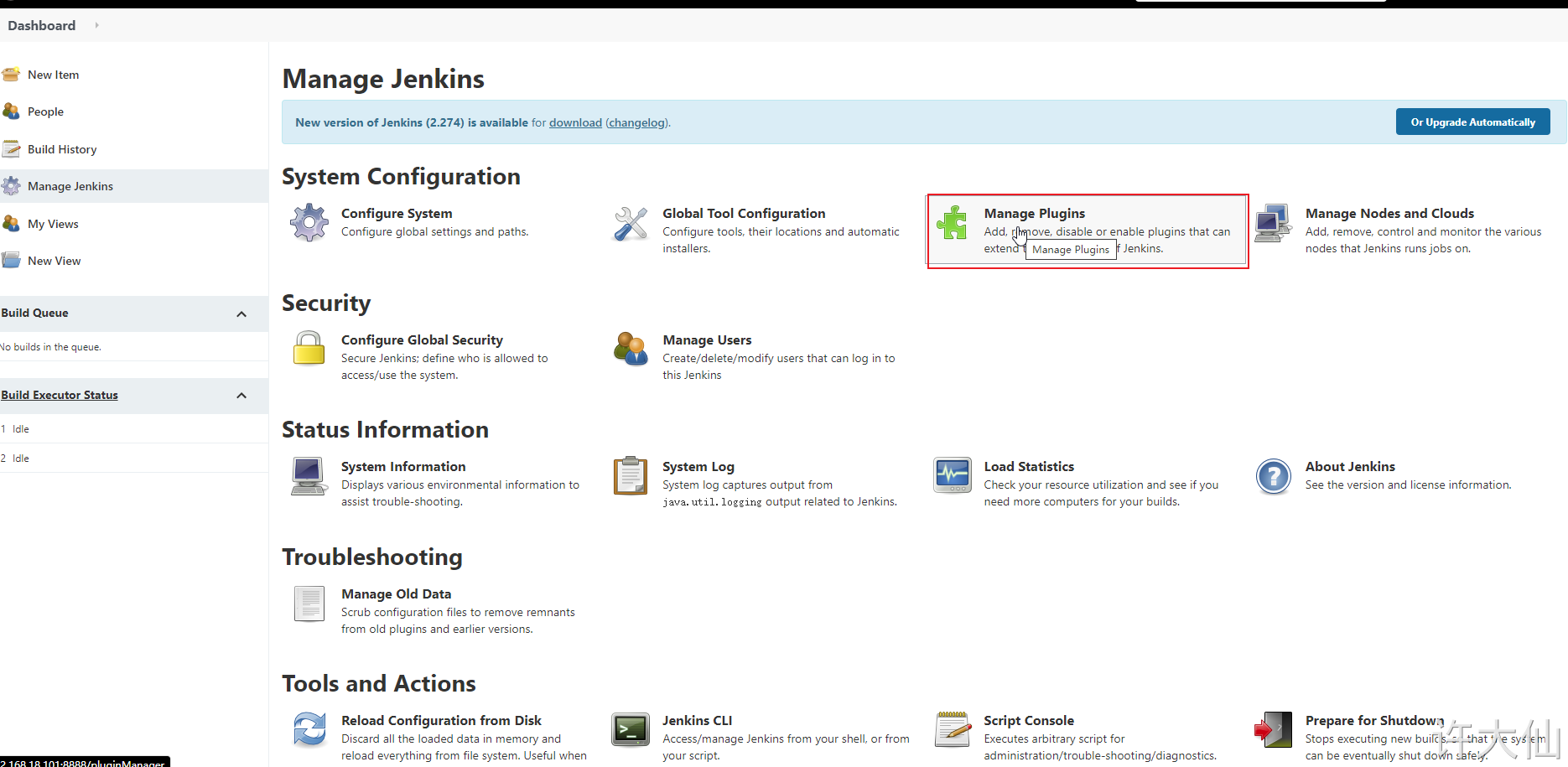Click the Manage Nodes and Clouds computer icon
The height and width of the screenshot is (767, 1568).
[x=1273, y=223]
